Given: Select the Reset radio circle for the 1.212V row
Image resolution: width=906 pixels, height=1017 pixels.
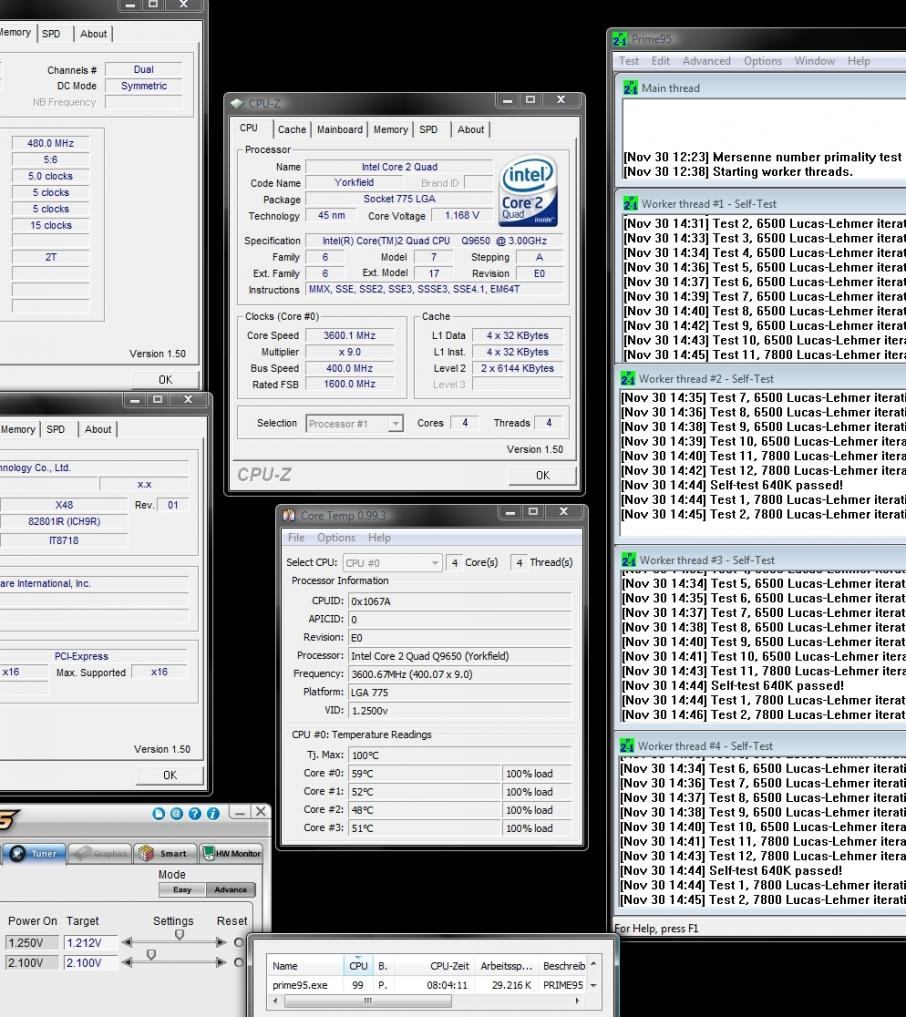Looking at the screenshot, I should 239,942.
